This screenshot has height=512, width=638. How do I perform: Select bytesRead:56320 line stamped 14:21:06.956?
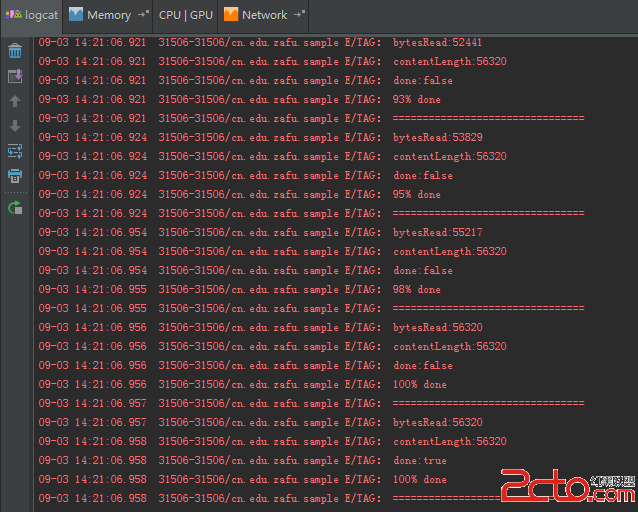click(260, 328)
